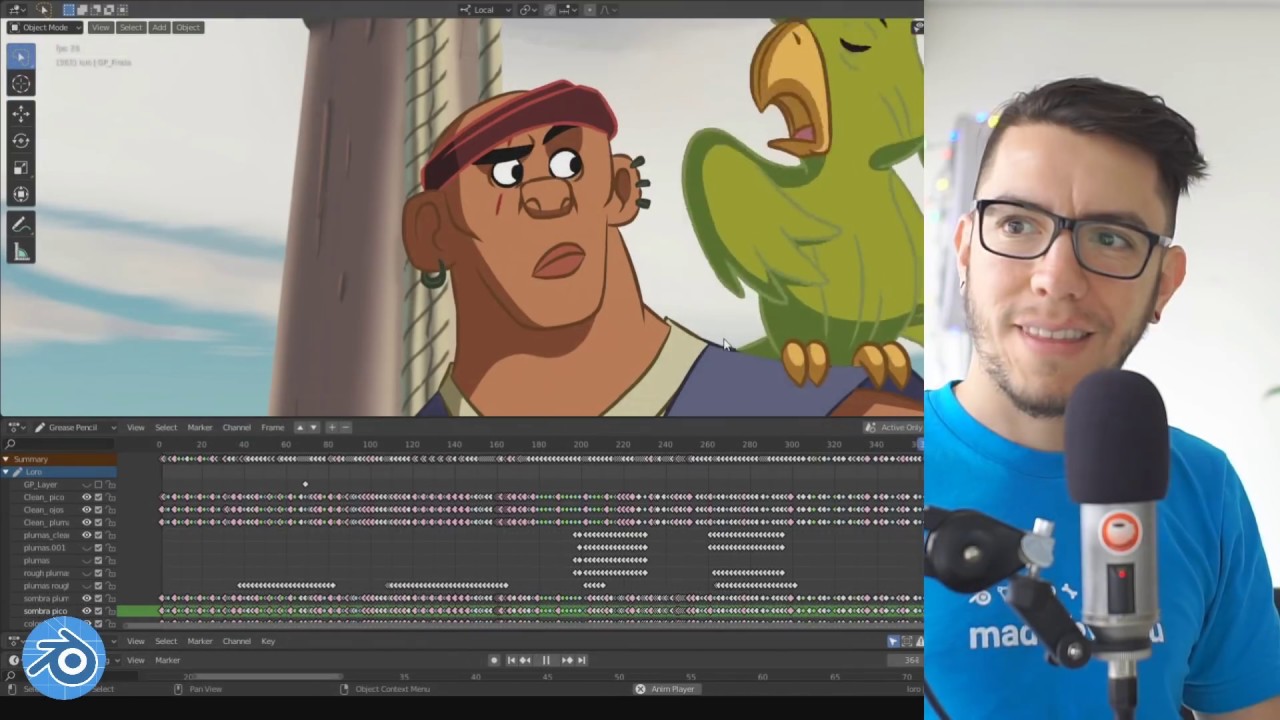Collapse the Loro channel group

click(x=5, y=472)
